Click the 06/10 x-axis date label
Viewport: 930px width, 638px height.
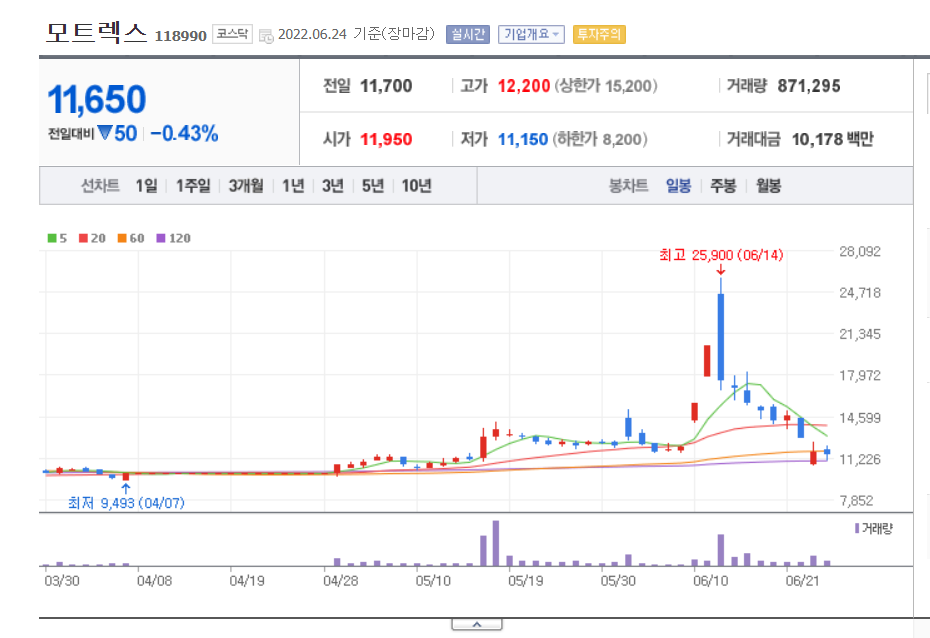(711, 580)
